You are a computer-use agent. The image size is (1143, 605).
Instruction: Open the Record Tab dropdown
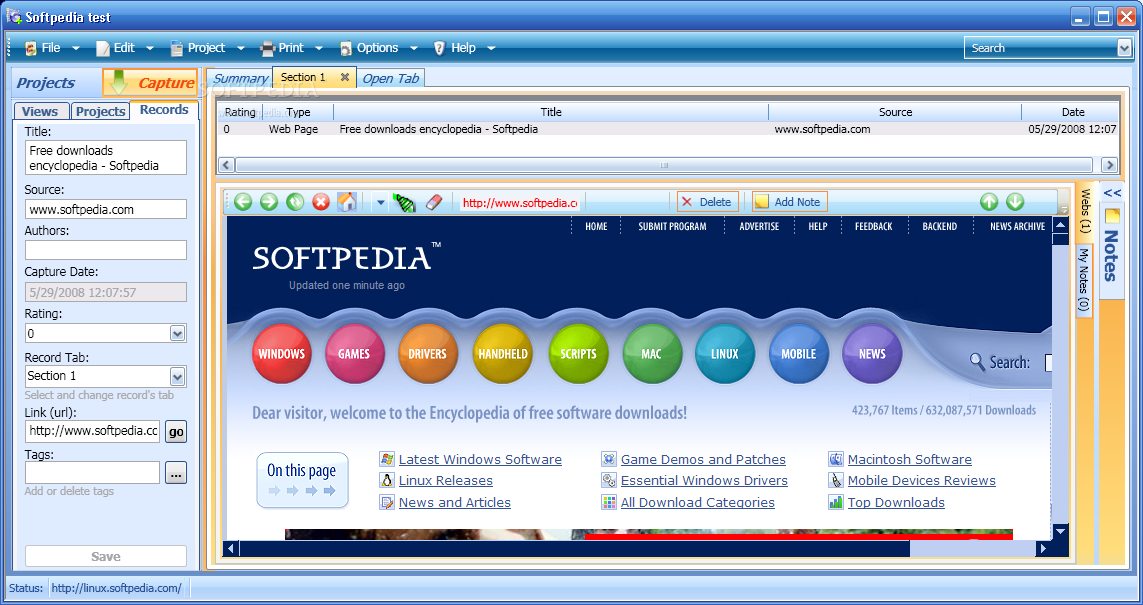(177, 376)
